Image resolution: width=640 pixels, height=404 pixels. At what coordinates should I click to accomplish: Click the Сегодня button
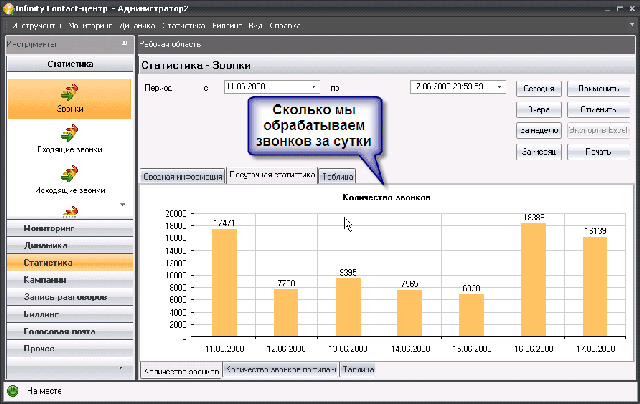click(539, 89)
